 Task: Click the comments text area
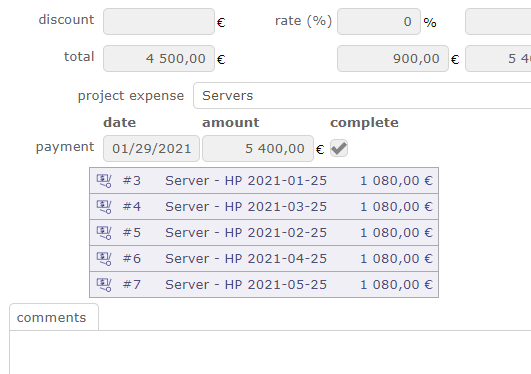pyautogui.click(x=270, y=352)
